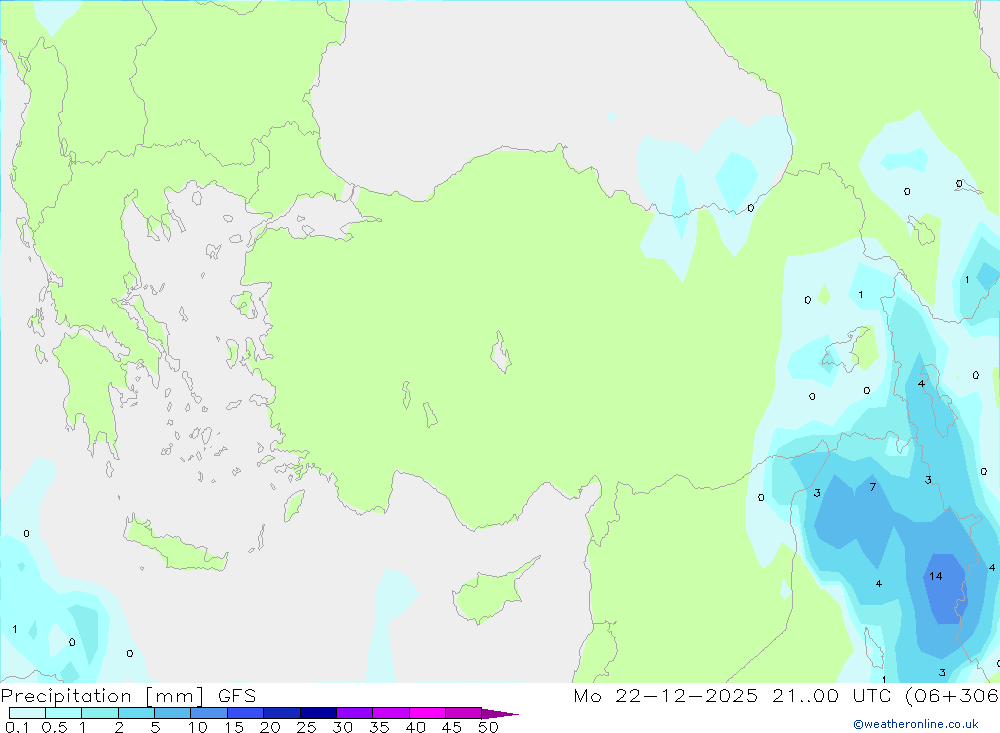This screenshot has width=1000, height=733.
Task: Pick the 15–20 mm legend color swatch
Action: 245,713
